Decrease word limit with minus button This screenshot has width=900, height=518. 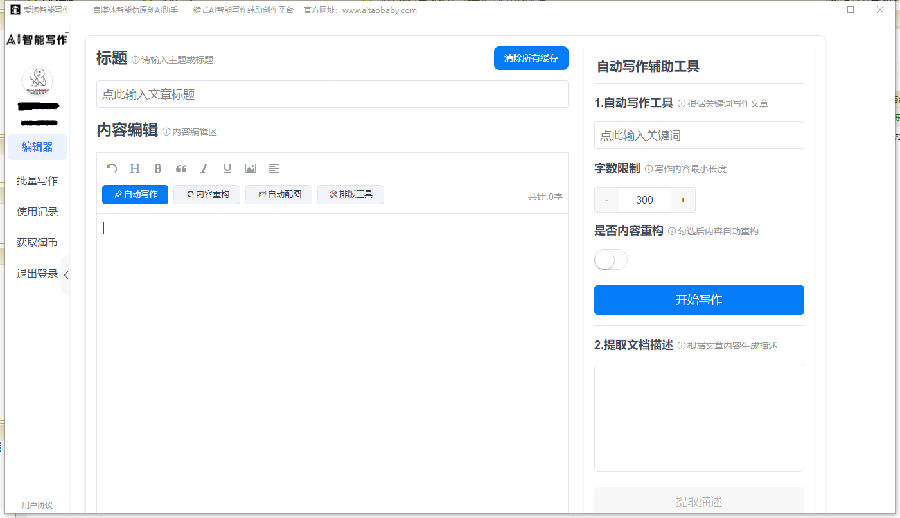pyautogui.click(x=606, y=200)
